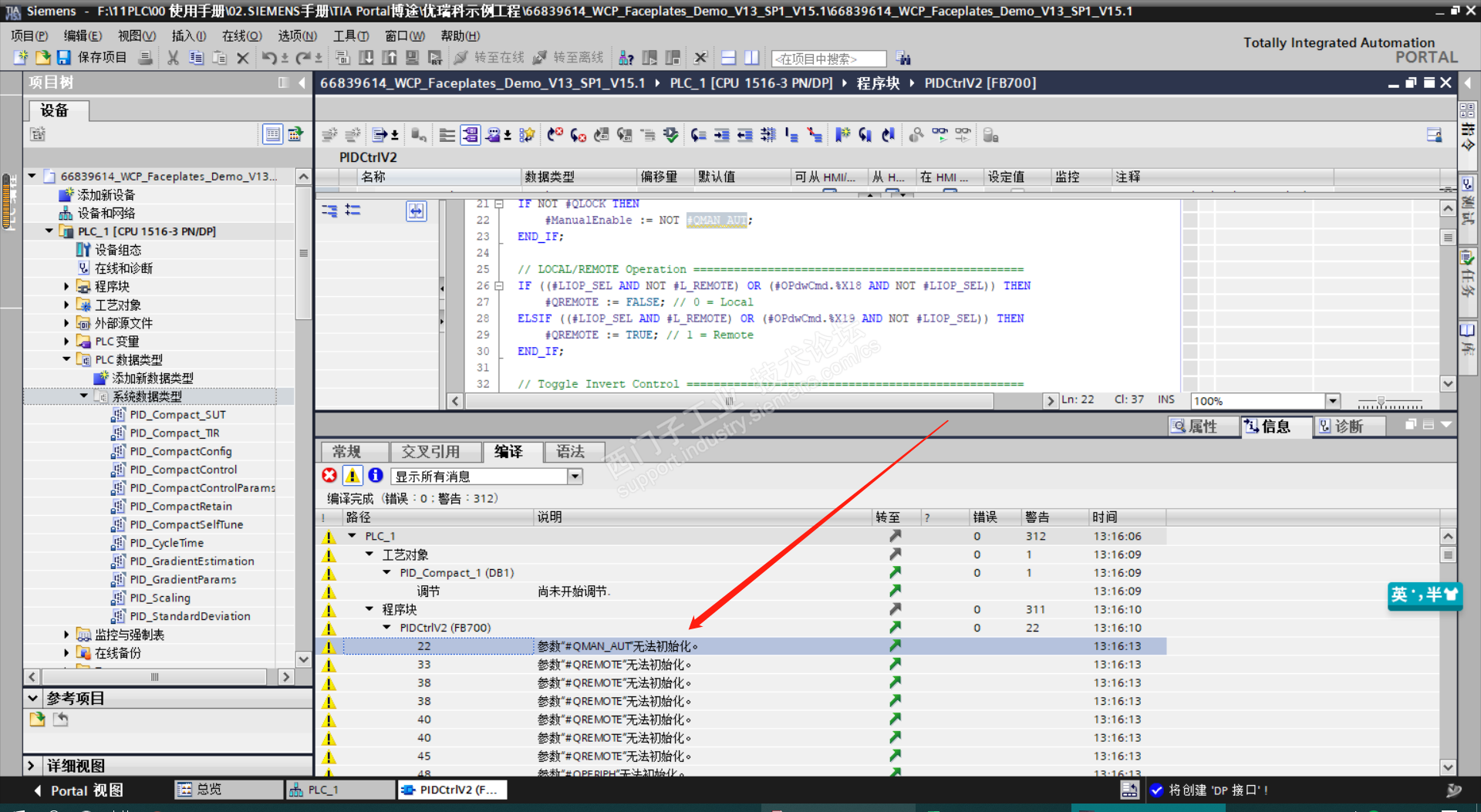Image resolution: width=1481 pixels, height=812 pixels.
Task: Click the go to previous bookmark icon
Action: [x=889, y=135]
